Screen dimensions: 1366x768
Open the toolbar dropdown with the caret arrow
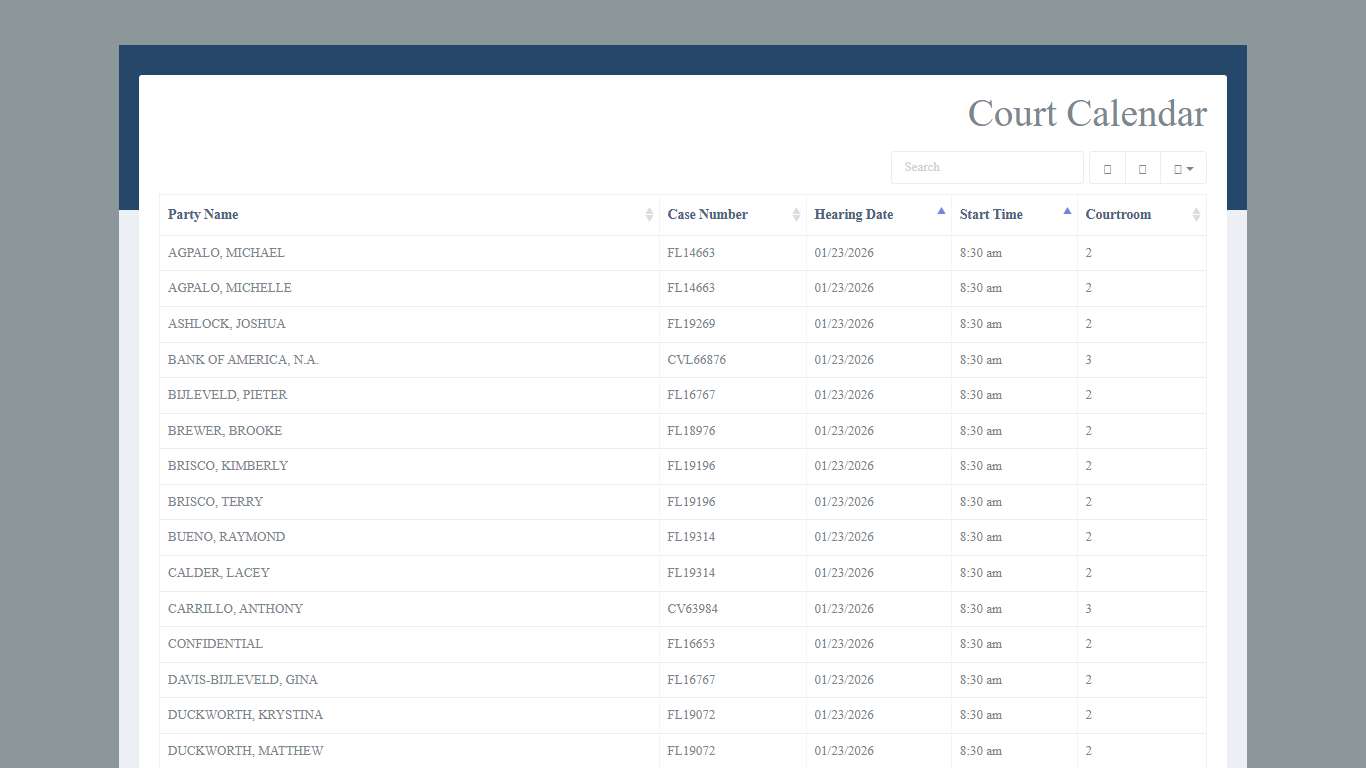tap(1183, 168)
